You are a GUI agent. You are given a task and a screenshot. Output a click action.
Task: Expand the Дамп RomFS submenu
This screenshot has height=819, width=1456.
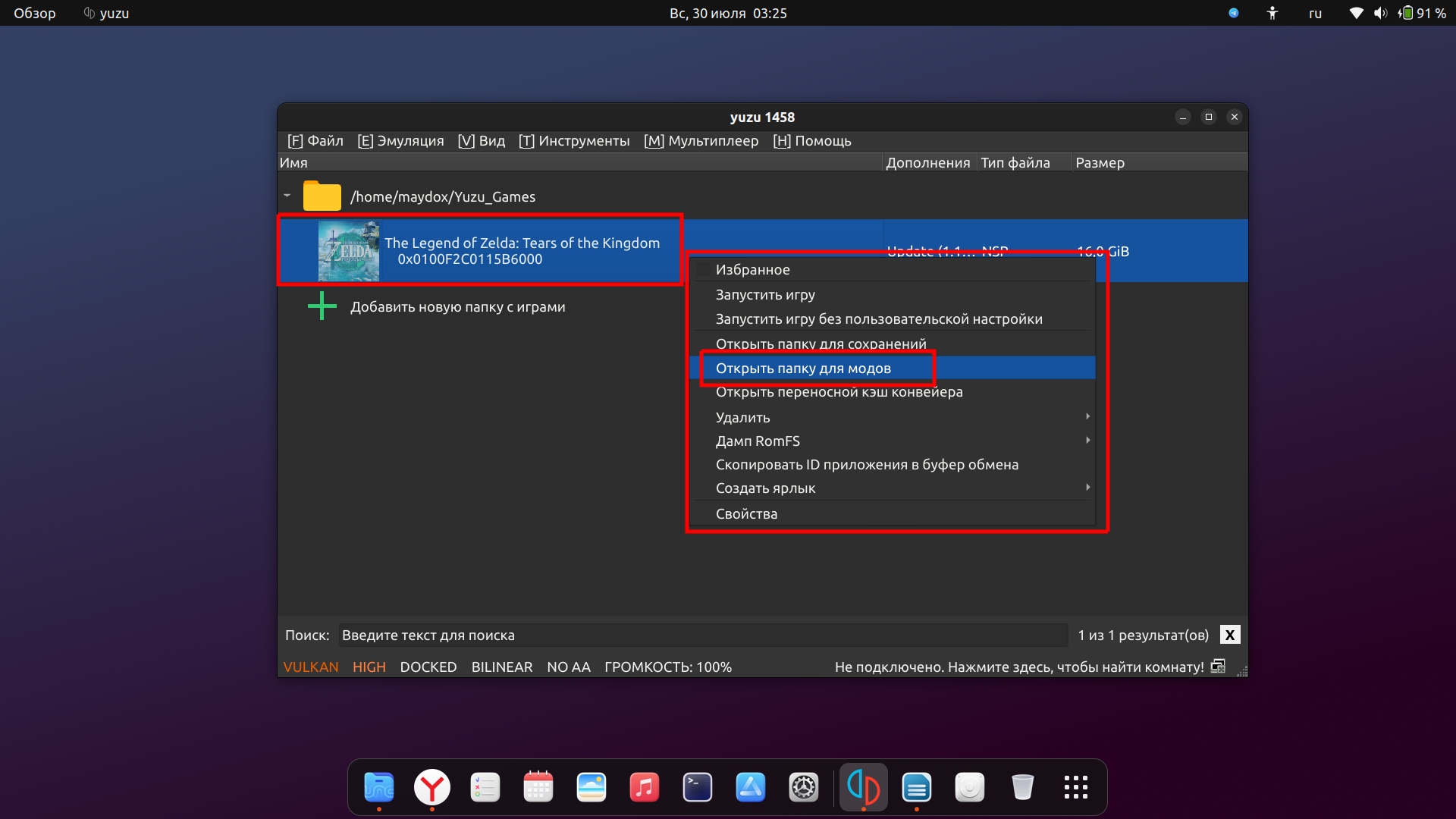(x=893, y=441)
